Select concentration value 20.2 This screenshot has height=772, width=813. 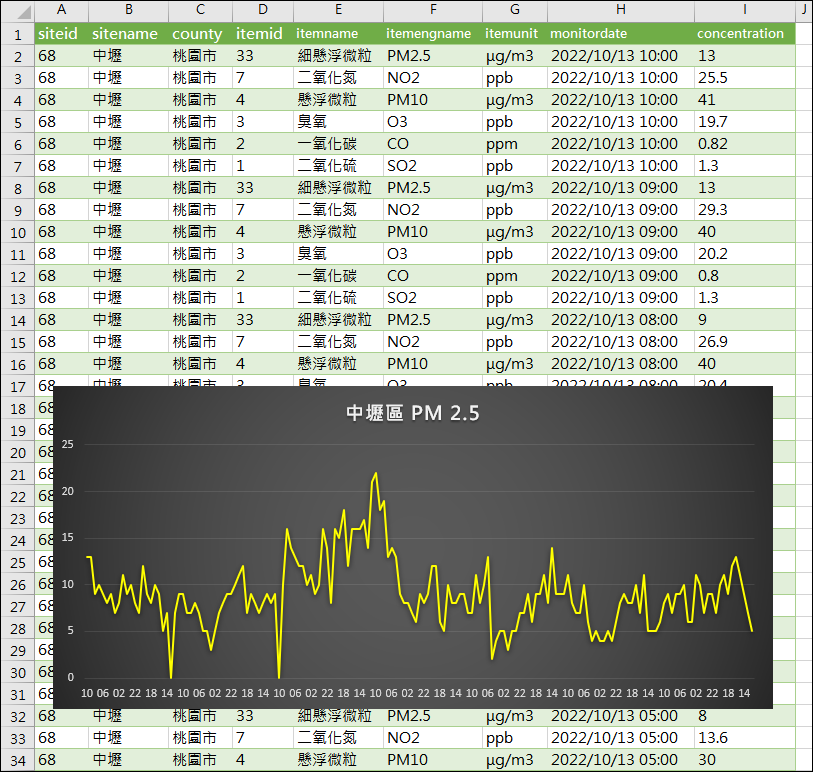click(745, 254)
